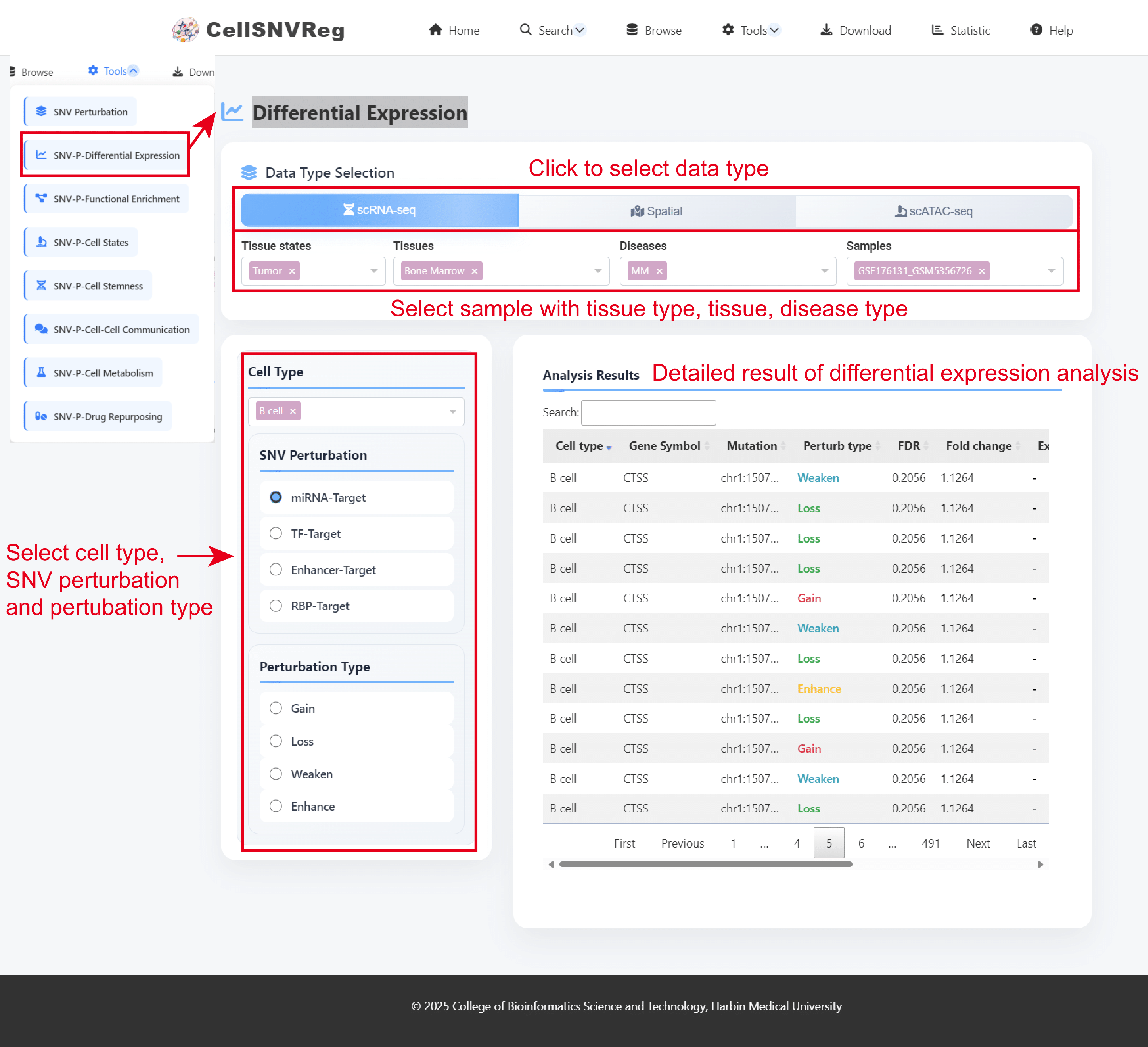This screenshot has width=1148, height=1047.
Task: Switch to the Spatial data tab
Action: coord(657,211)
